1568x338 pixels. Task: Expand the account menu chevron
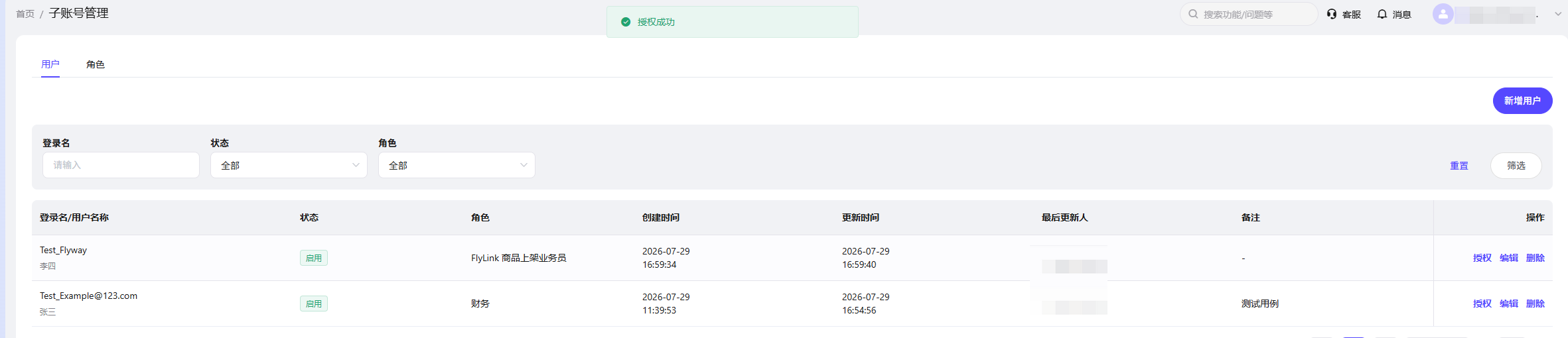[x=1558, y=14]
